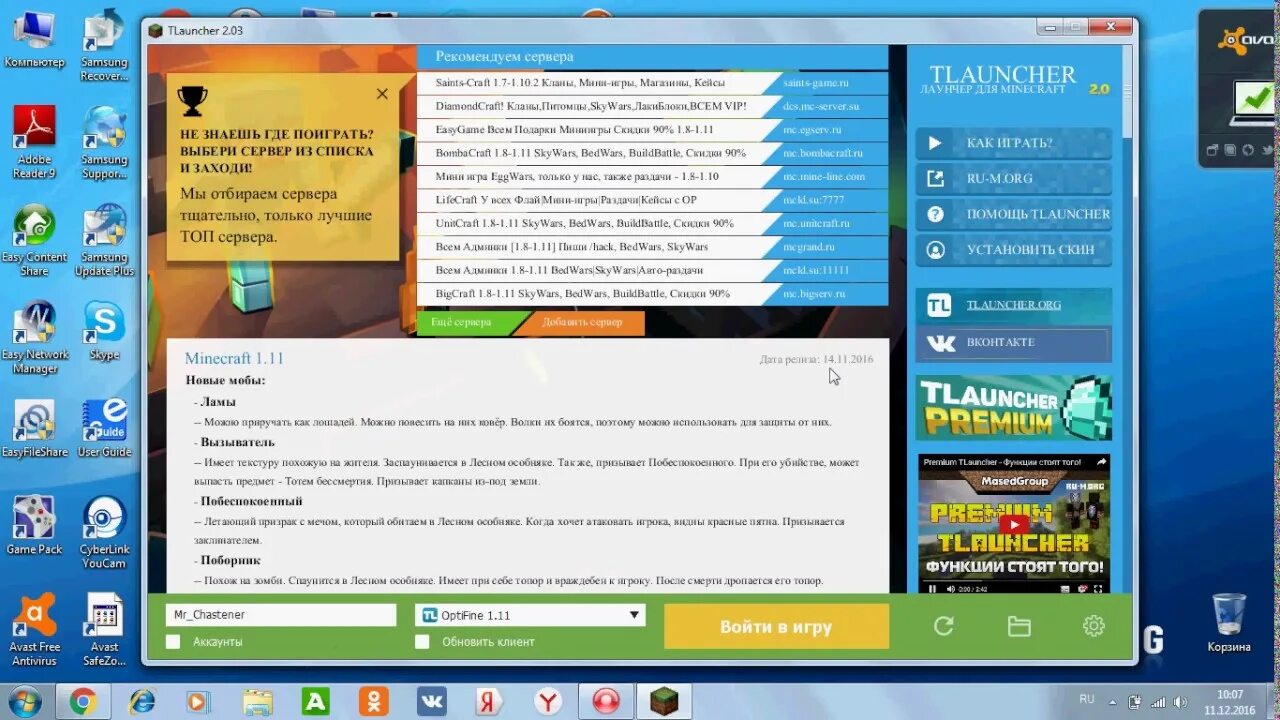Open the game folder icon
Image resolution: width=1280 pixels, height=720 pixels.
tap(1019, 626)
